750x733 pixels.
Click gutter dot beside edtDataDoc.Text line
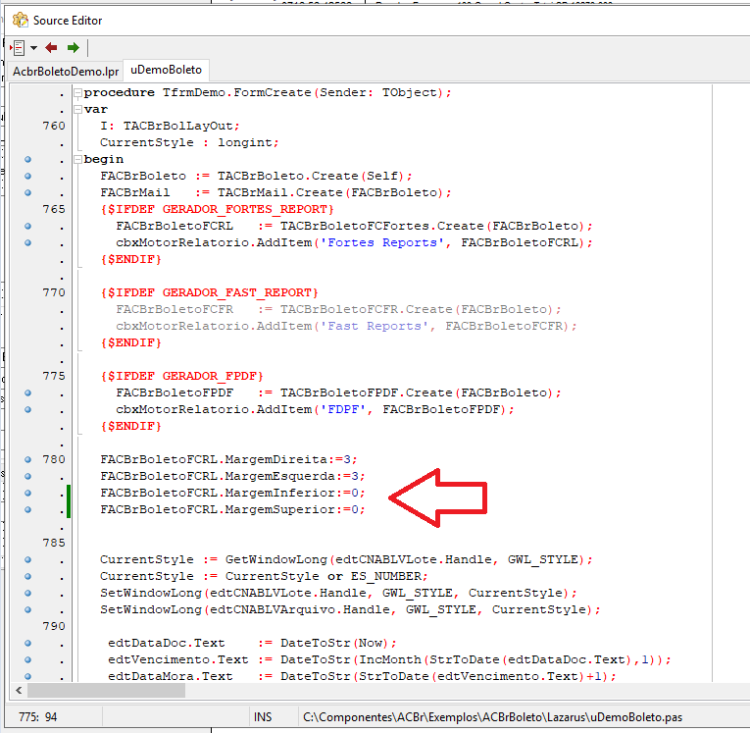(28, 643)
